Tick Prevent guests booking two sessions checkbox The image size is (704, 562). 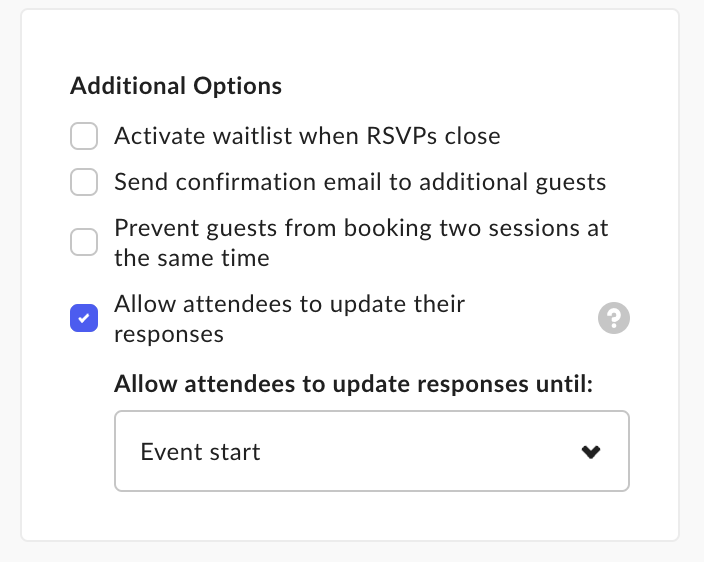click(84, 242)
